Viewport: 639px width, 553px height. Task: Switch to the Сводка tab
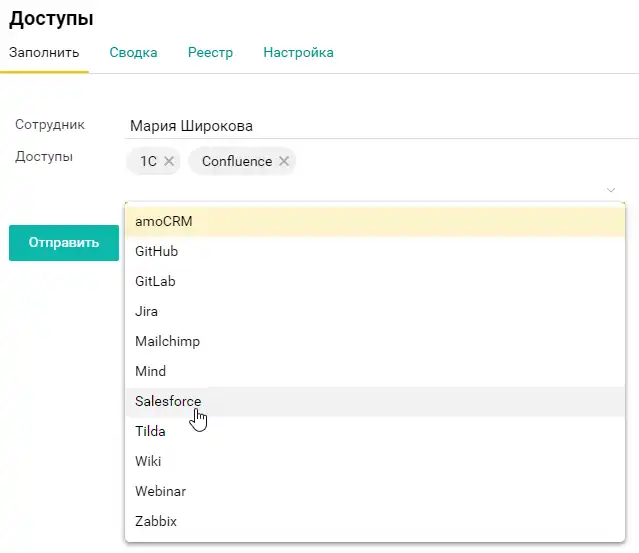pos(133,53)
